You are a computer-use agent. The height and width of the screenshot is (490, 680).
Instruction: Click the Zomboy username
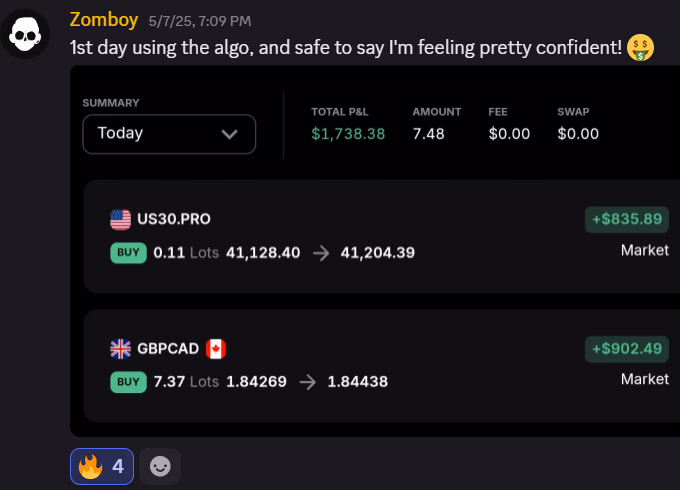(105, 19)
